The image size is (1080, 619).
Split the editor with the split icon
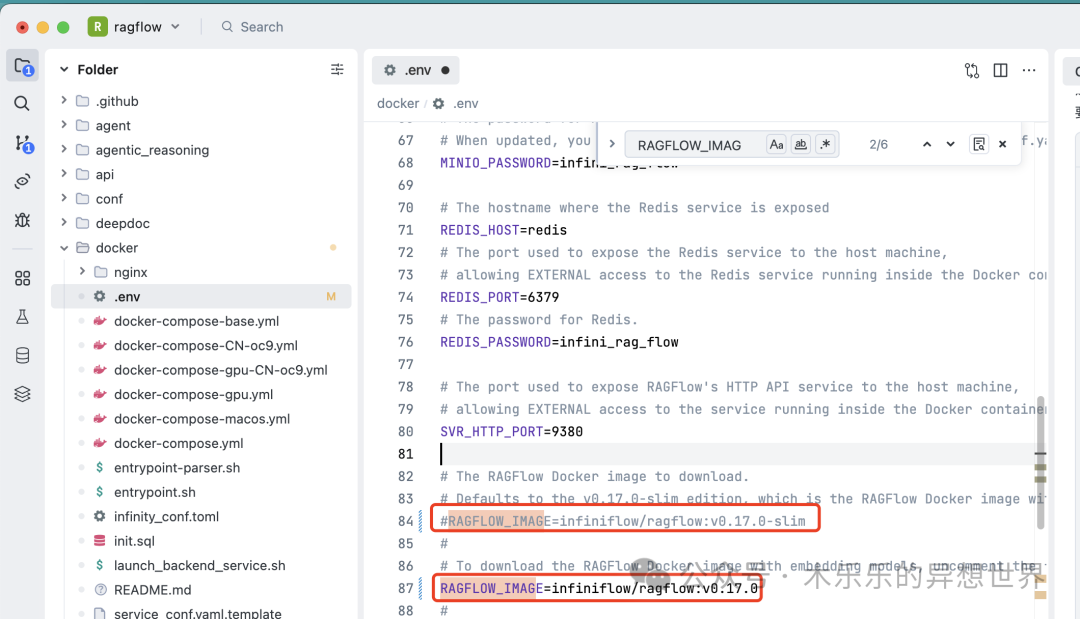(x=1000, y=70)
